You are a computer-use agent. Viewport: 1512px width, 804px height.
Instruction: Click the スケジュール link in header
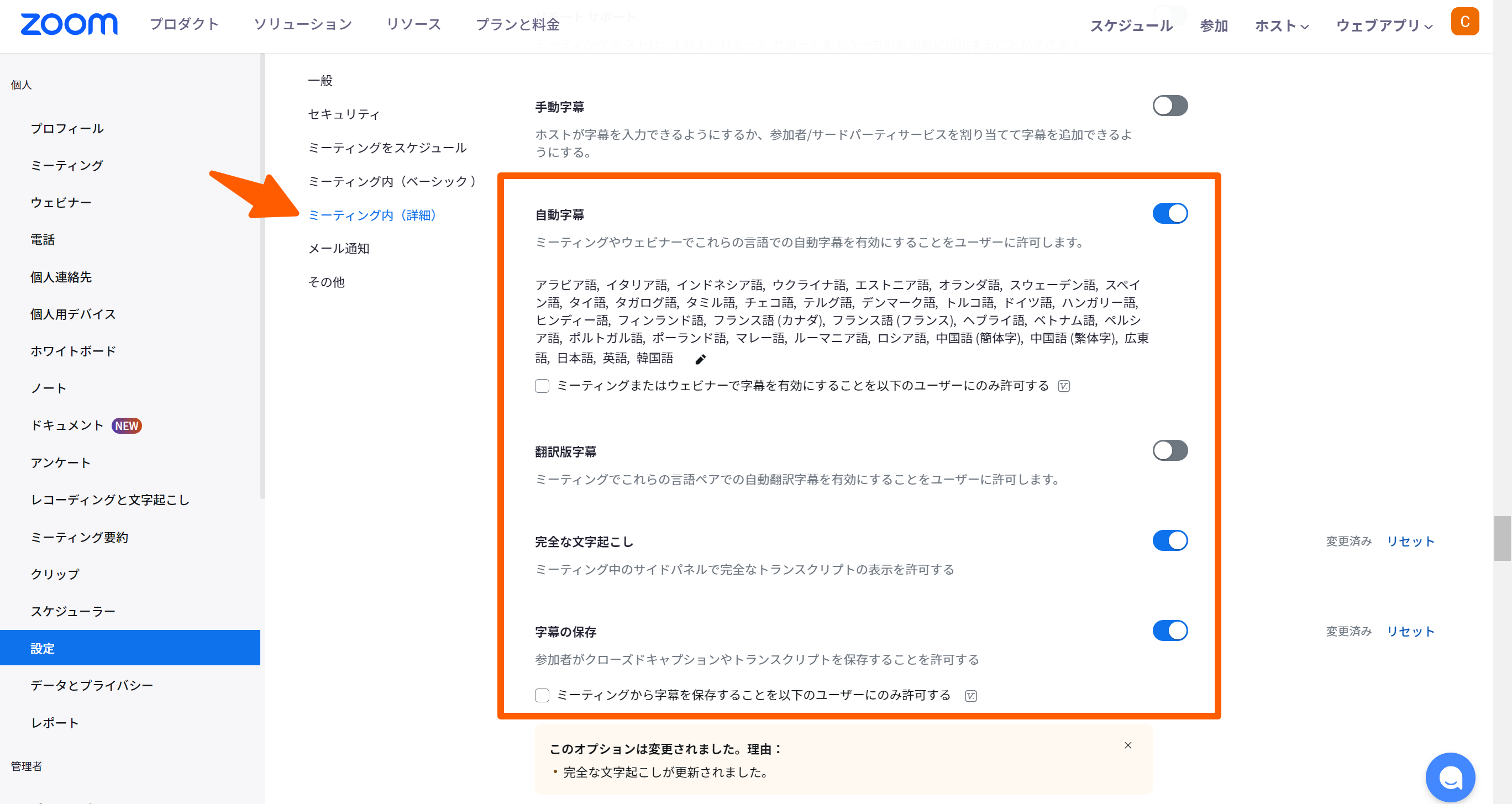click(1131, 26)
